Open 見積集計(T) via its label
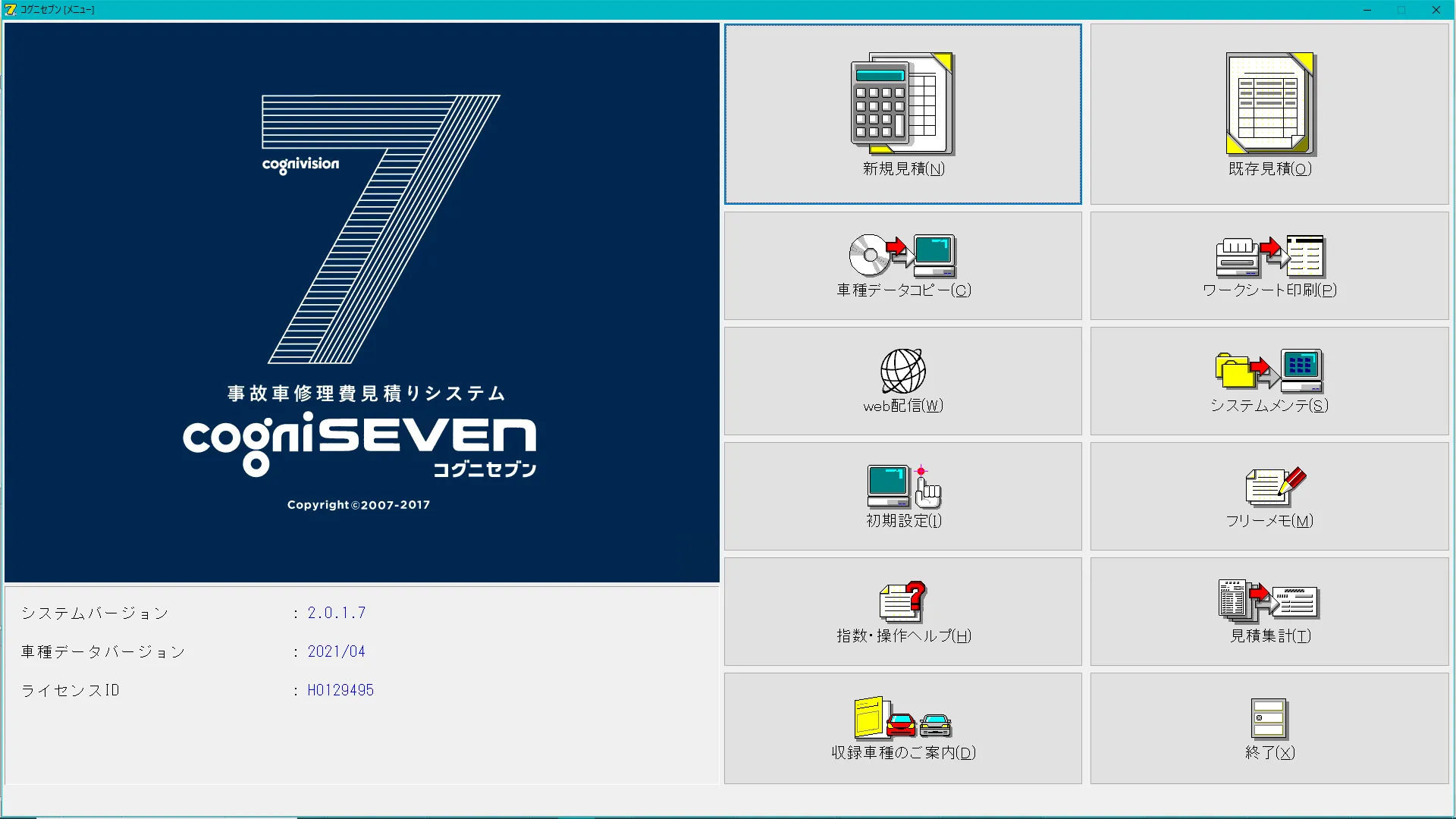 [1270, 636]
